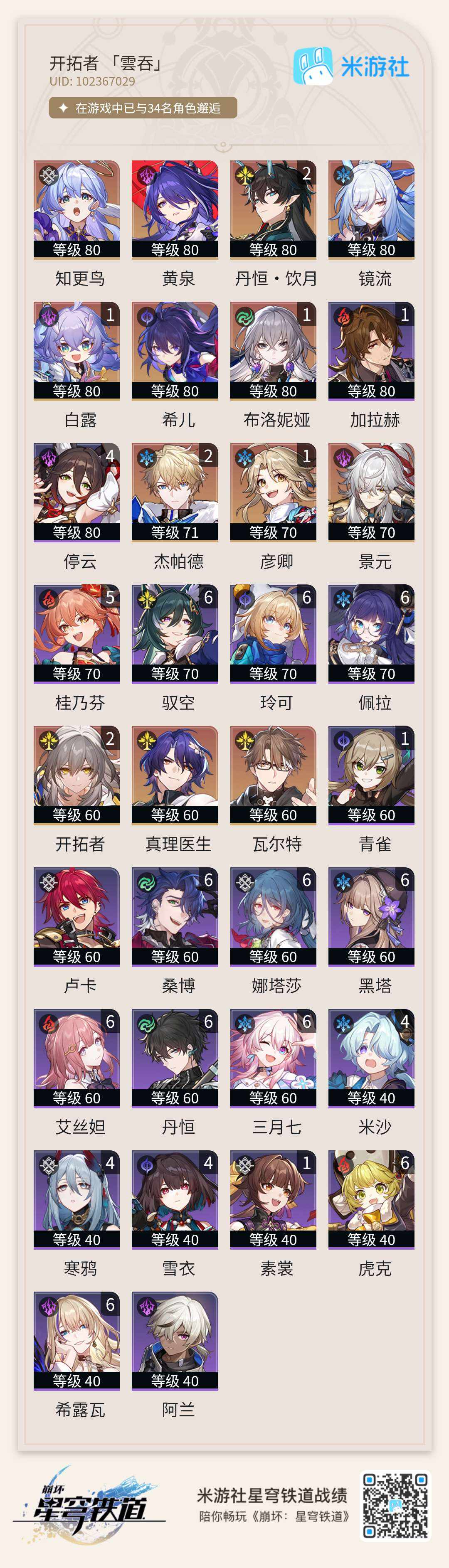The image size is (449, 1568).
Task: Select the 瓦尔特 character card
Action: (x=273, y=775)
